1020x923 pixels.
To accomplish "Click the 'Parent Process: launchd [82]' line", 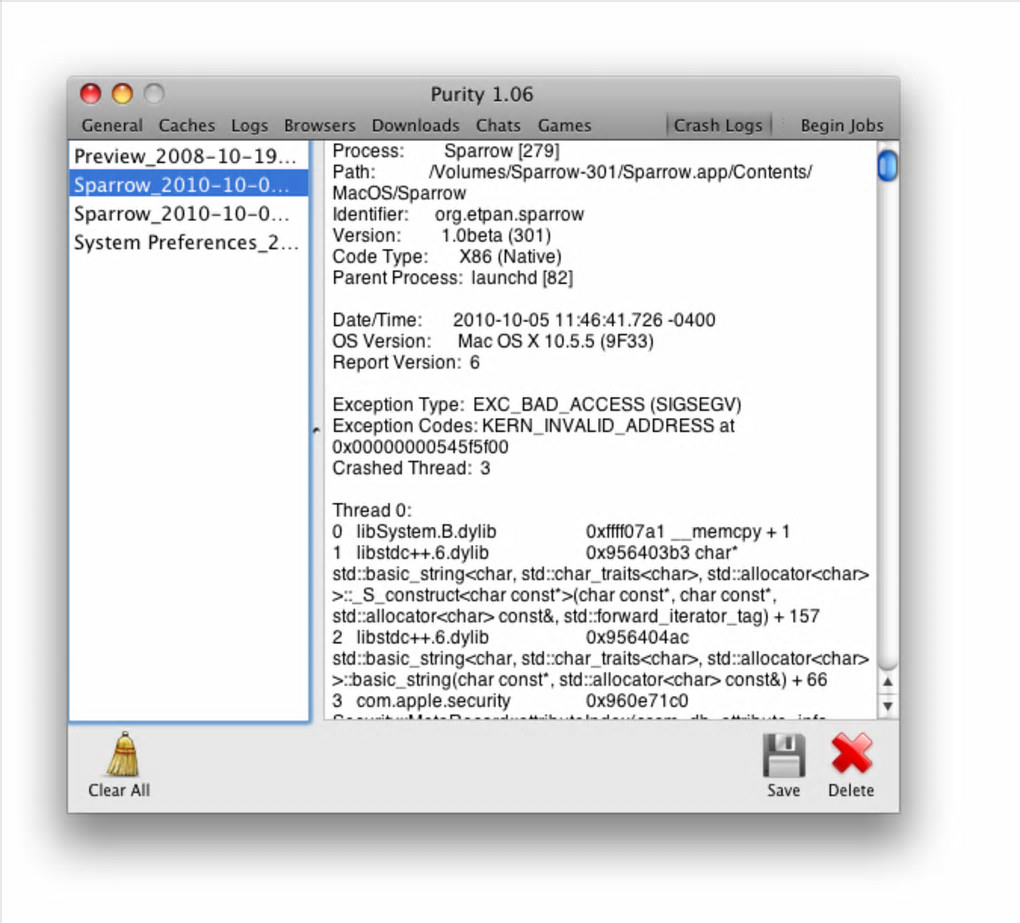I will click(x=453, y=278).
